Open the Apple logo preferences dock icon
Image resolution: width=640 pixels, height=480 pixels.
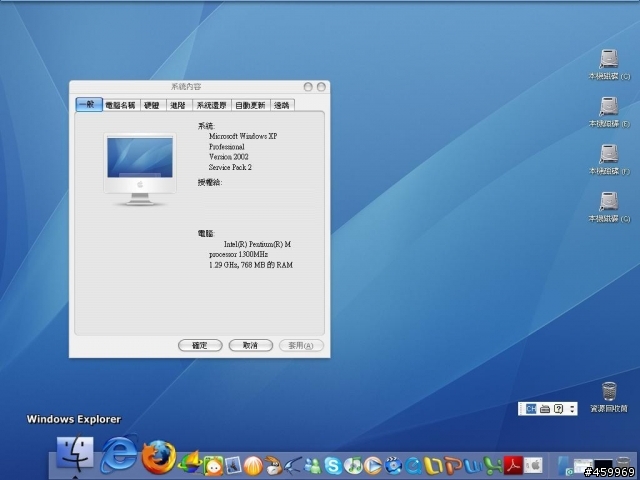click(x=533, y=466)
